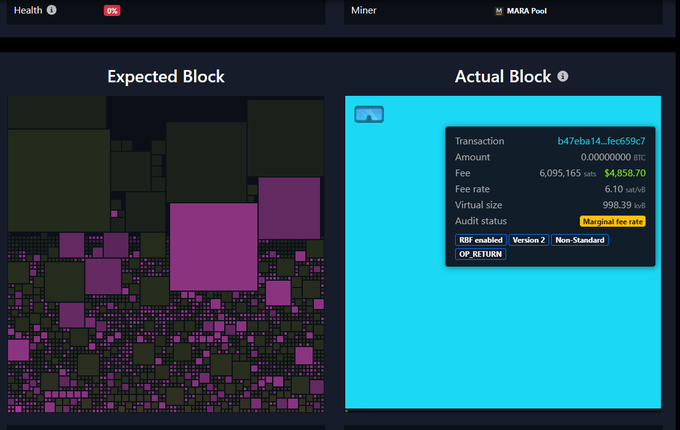Click the Virtual size label
This screenshot has height=430, width=680.
478,205
